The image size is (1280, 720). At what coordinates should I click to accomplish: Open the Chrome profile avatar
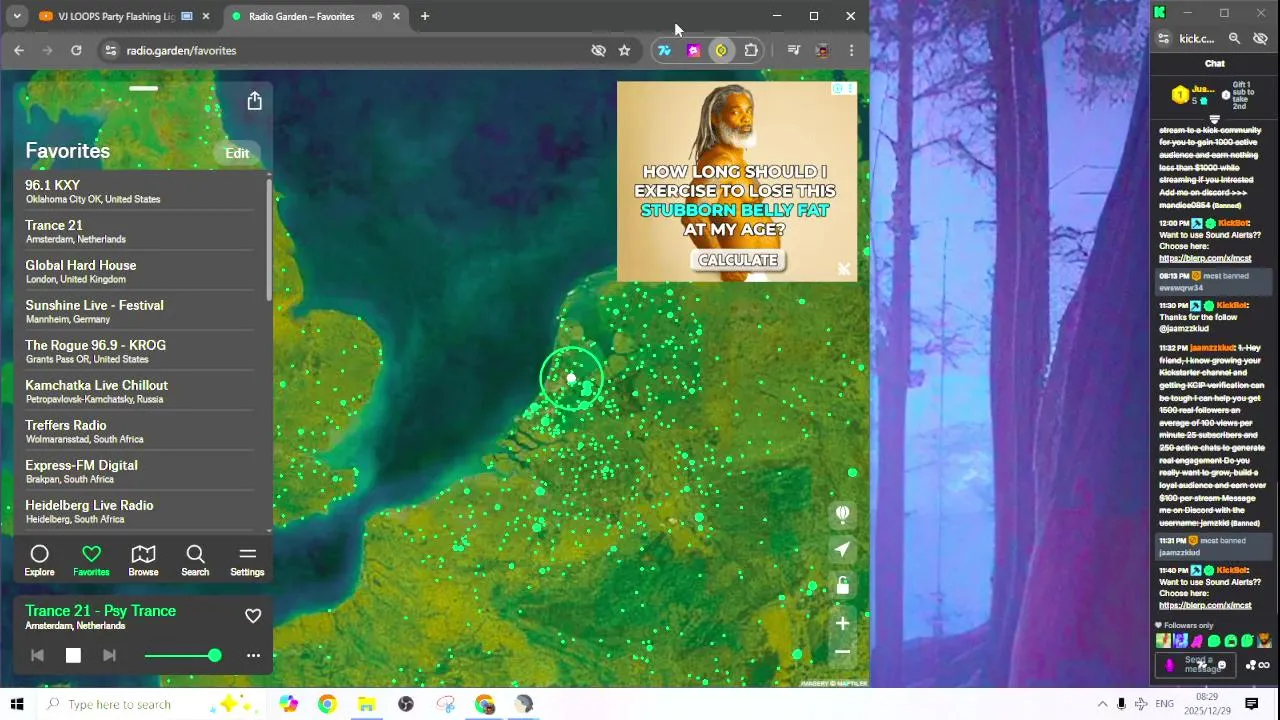822,50
